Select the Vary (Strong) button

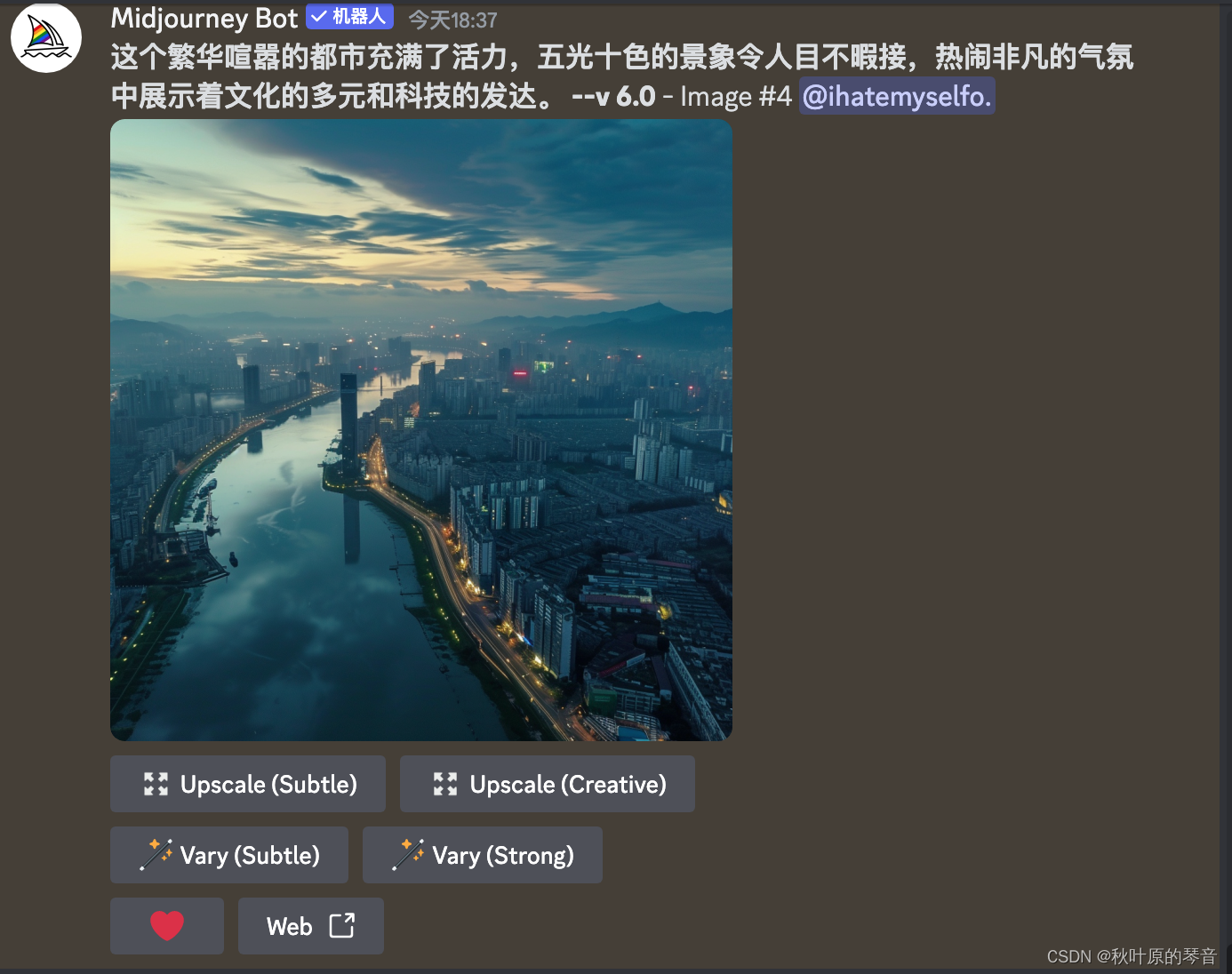483,855
